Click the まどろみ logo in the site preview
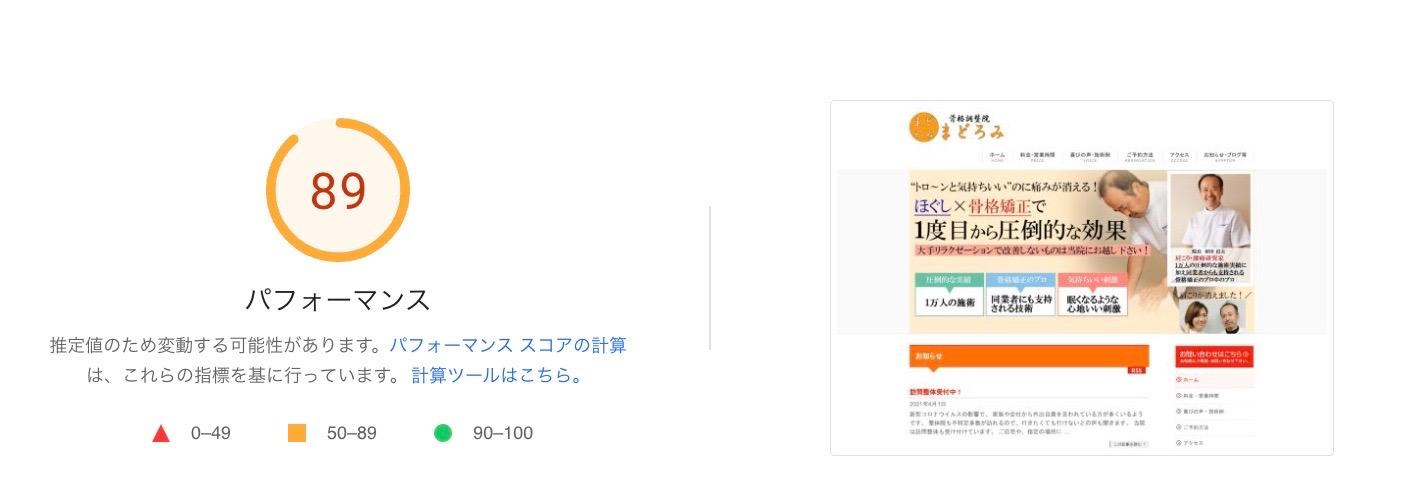1402x486 pixels. pos(956,127)
